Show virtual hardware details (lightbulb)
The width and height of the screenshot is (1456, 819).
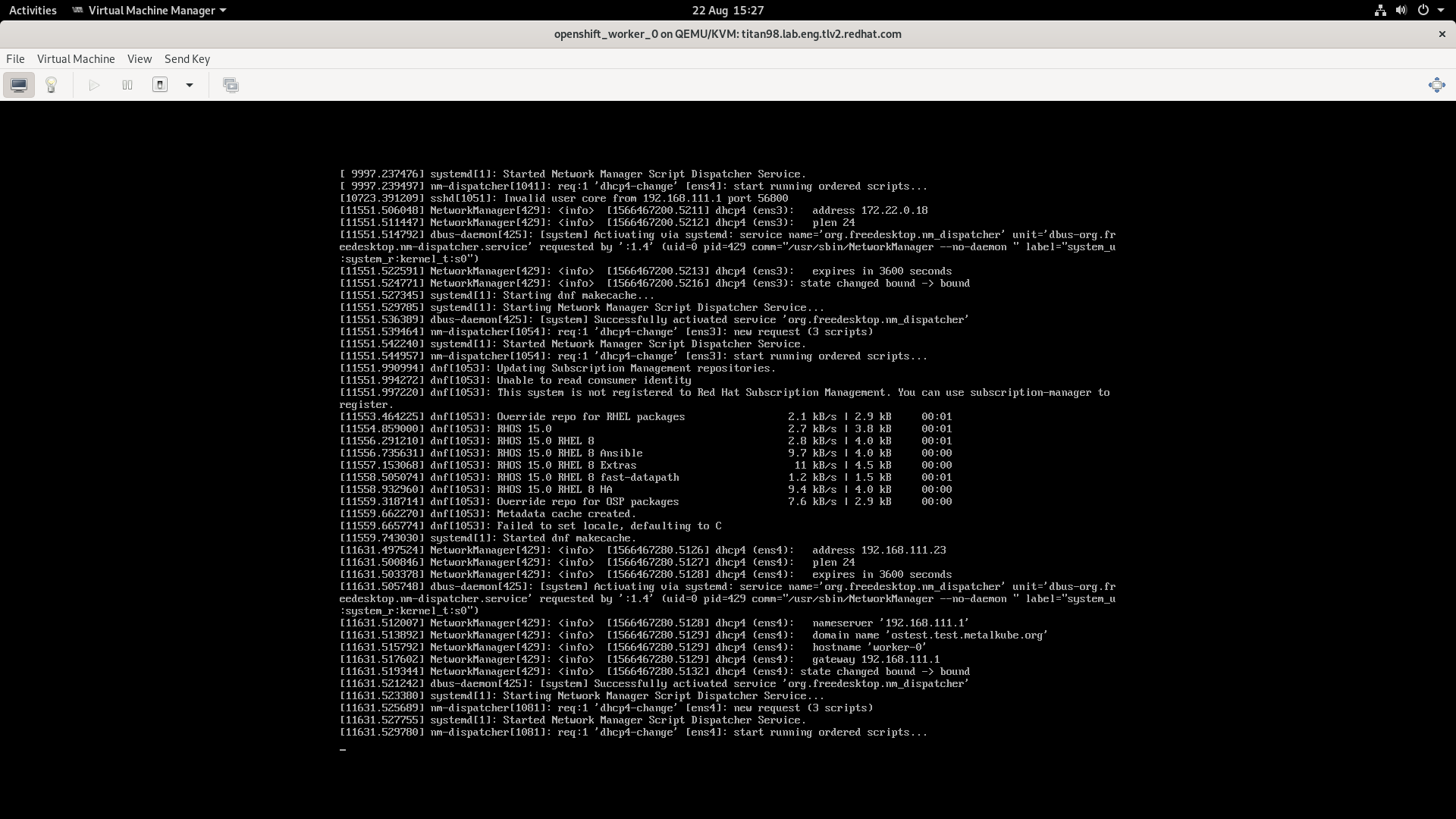tap(52, 85)
